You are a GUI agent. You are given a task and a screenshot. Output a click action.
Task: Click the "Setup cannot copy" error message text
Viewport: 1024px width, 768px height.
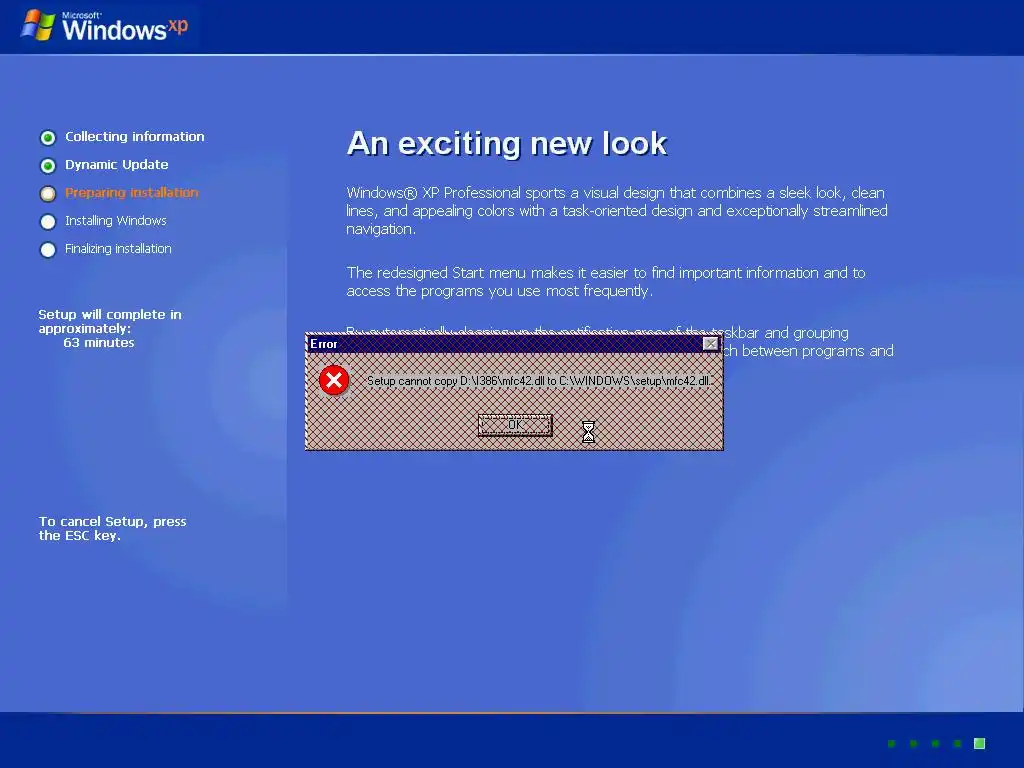point(539,381)
